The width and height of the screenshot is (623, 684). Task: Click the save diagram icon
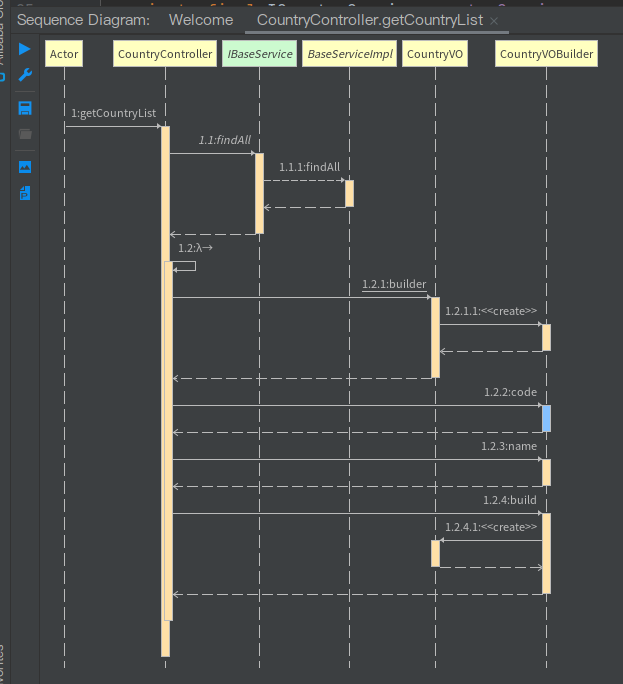[x=25, y=108]
